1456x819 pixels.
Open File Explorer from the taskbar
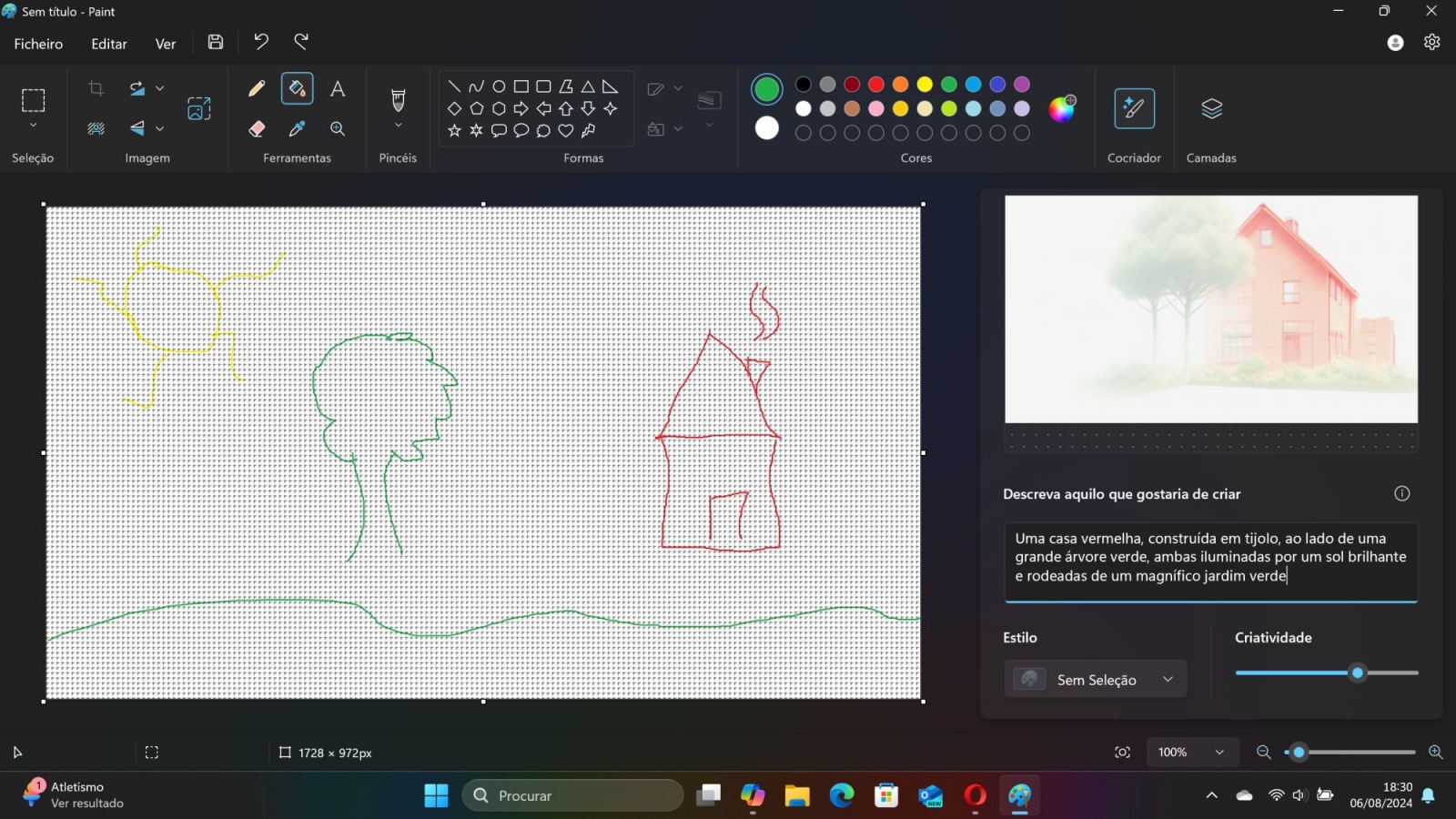pos(797,795)
